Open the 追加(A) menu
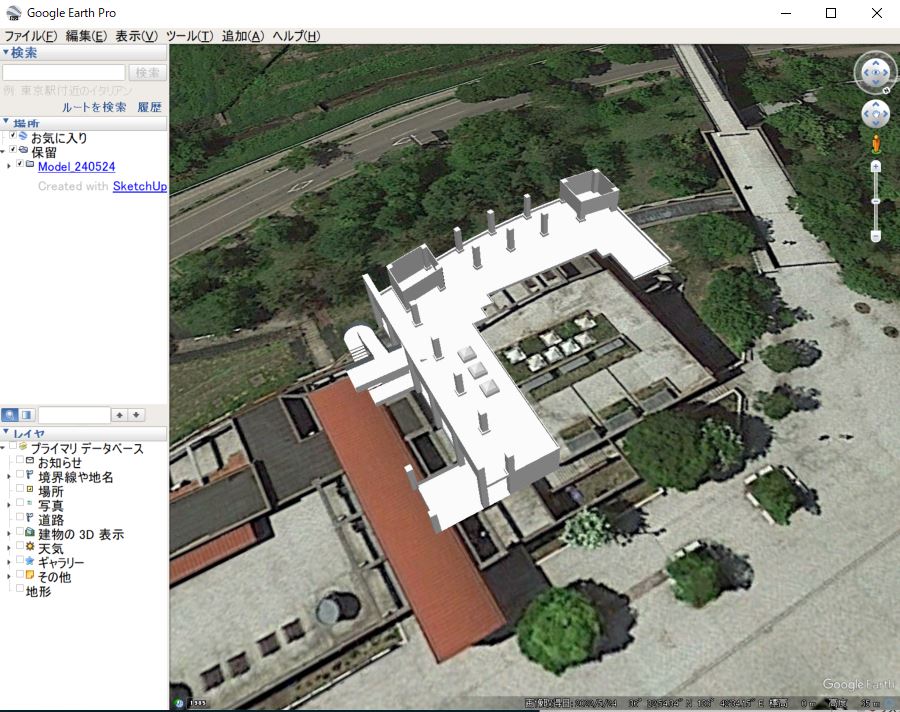The width and height of the screenshot is (900, 712). coord(243,36)
